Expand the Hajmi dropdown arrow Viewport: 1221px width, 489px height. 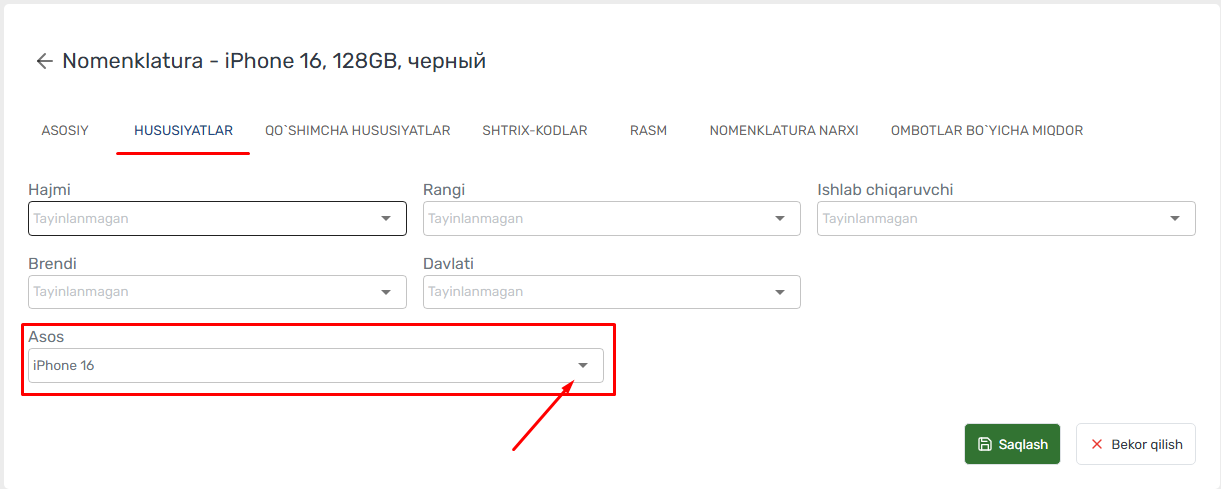tap(386, 219)
